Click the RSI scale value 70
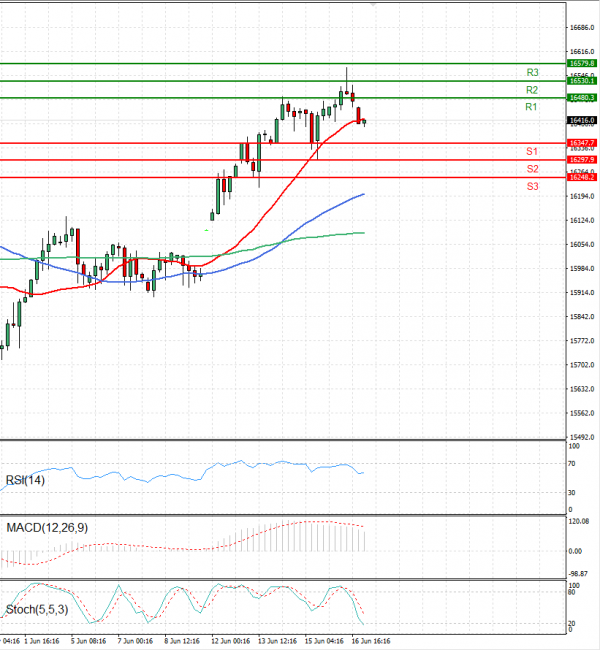Screen dimensions: 600x650 pos(572,464)
